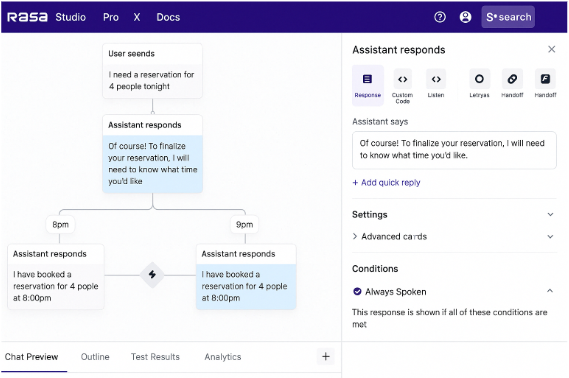569x378 pixels.
Task: Add a quick reply
Action: pyautogui.click(x=386, y=182)
